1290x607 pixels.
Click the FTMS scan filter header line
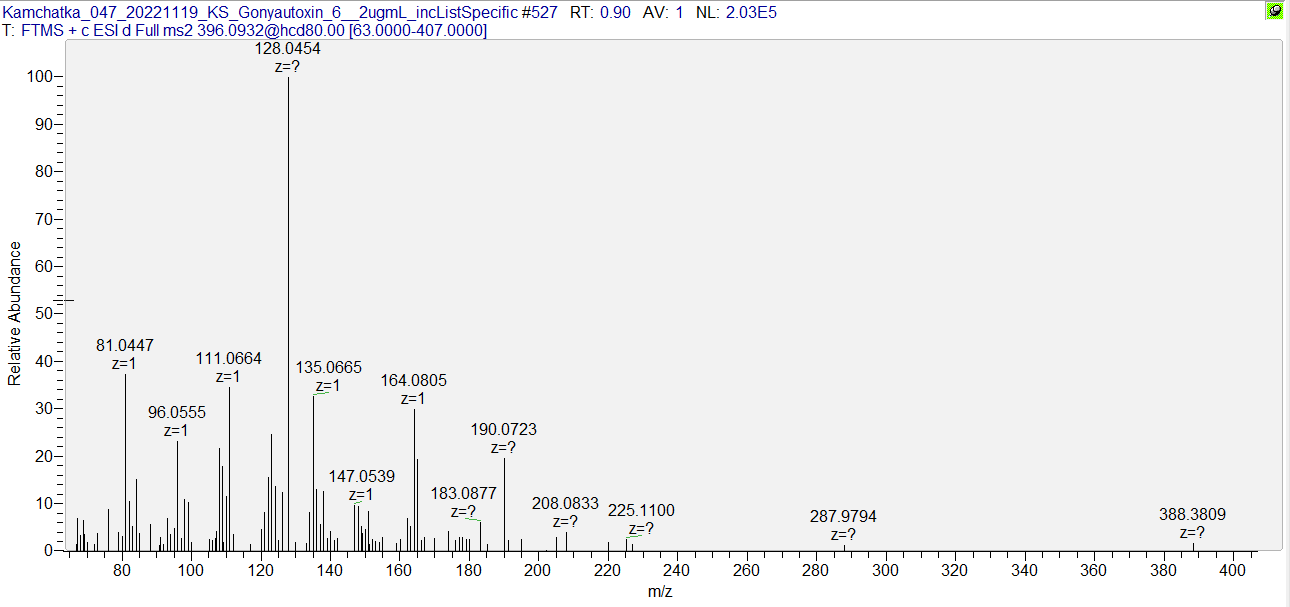245,31
